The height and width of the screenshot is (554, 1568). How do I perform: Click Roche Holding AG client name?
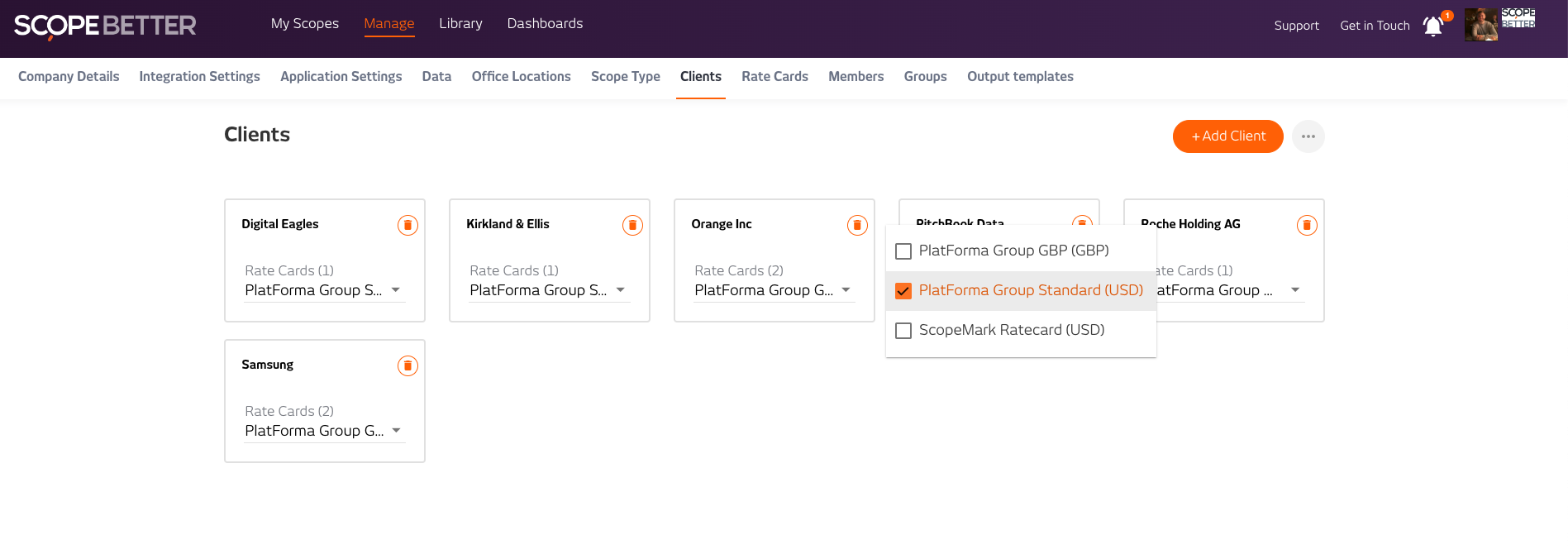point(1190,224)
